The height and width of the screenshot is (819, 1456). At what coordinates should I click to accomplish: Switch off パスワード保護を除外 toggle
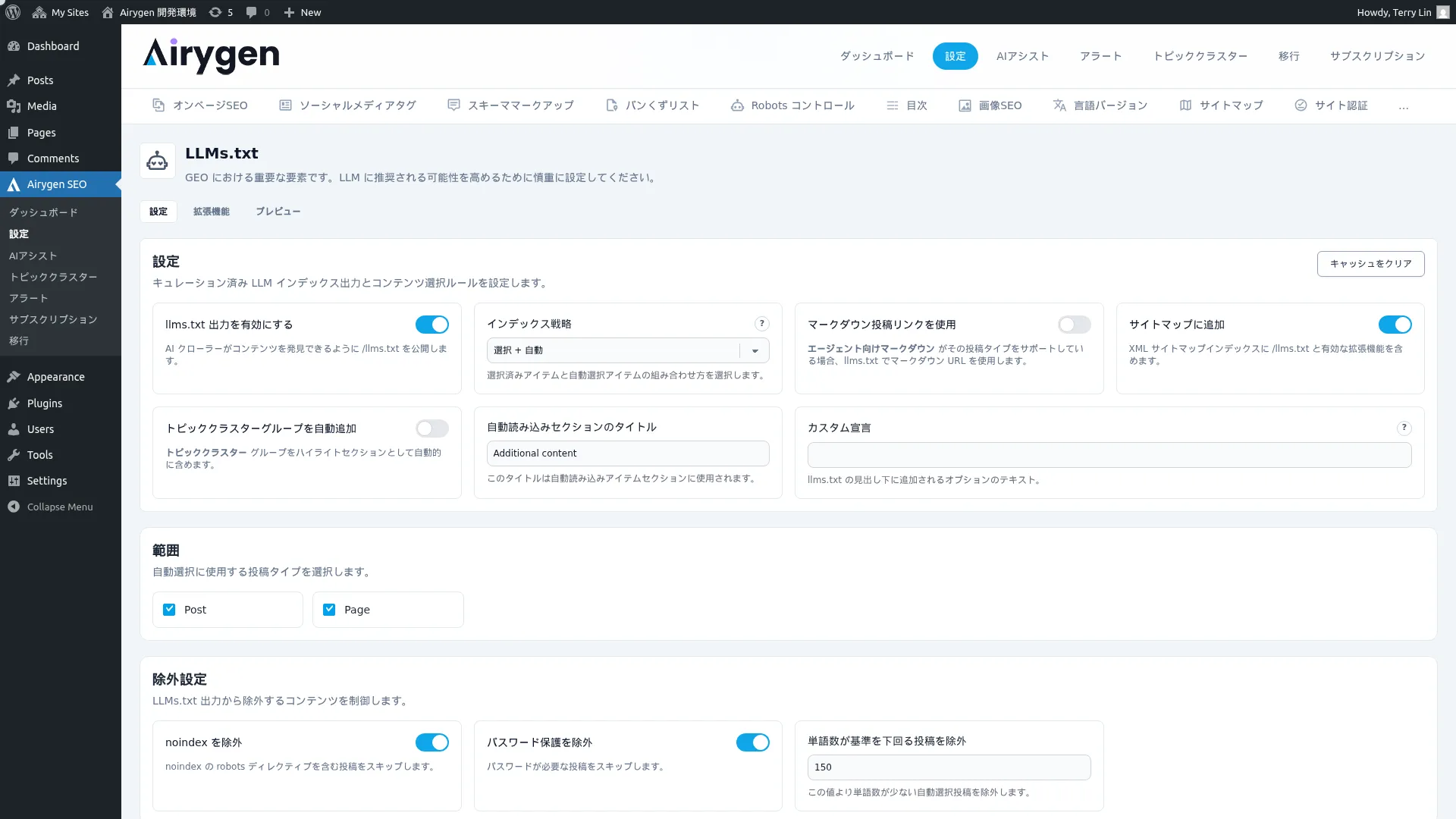coord(753,742)
